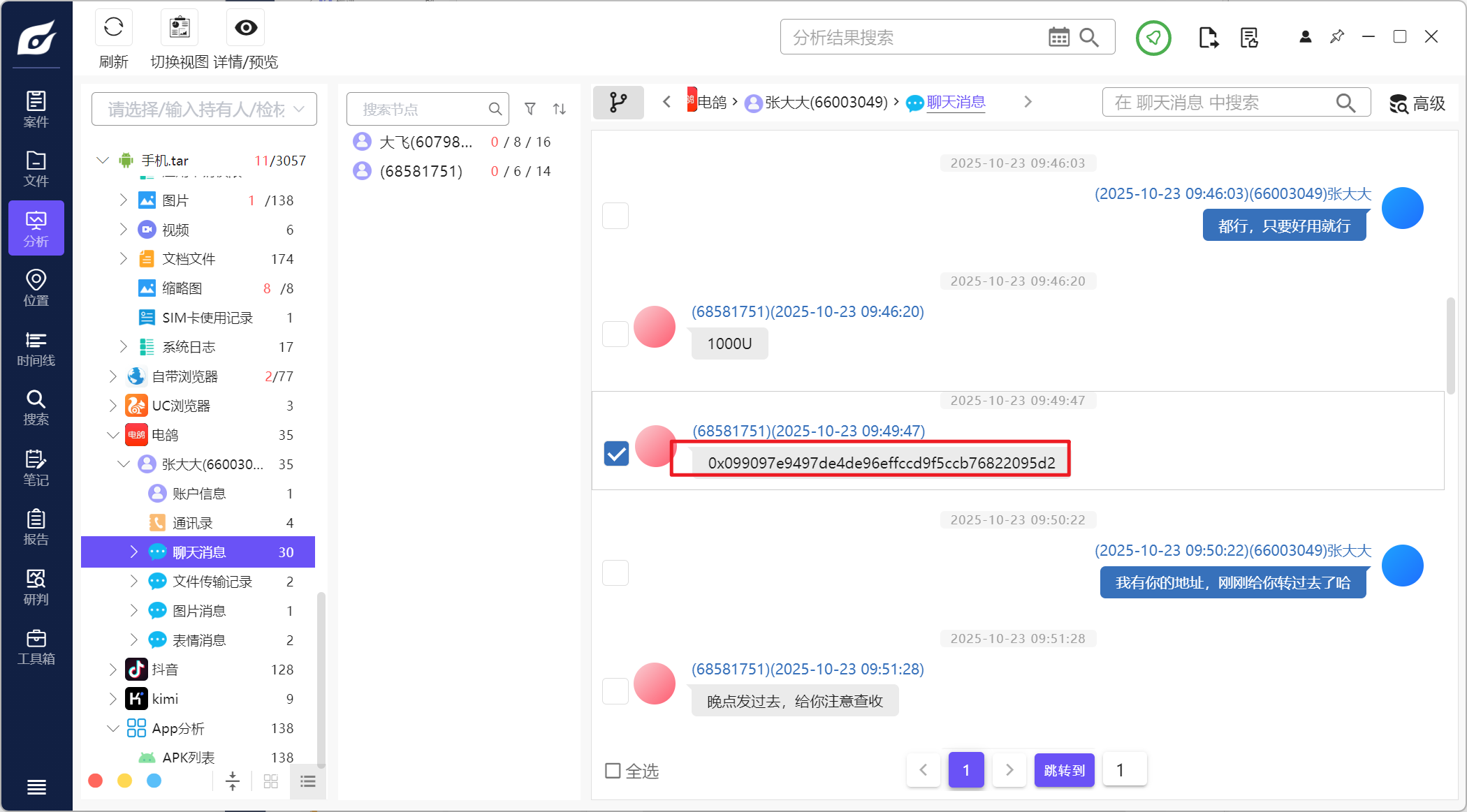
Task: Open the calendar date filter in search bar
Action: (1058, 37)
